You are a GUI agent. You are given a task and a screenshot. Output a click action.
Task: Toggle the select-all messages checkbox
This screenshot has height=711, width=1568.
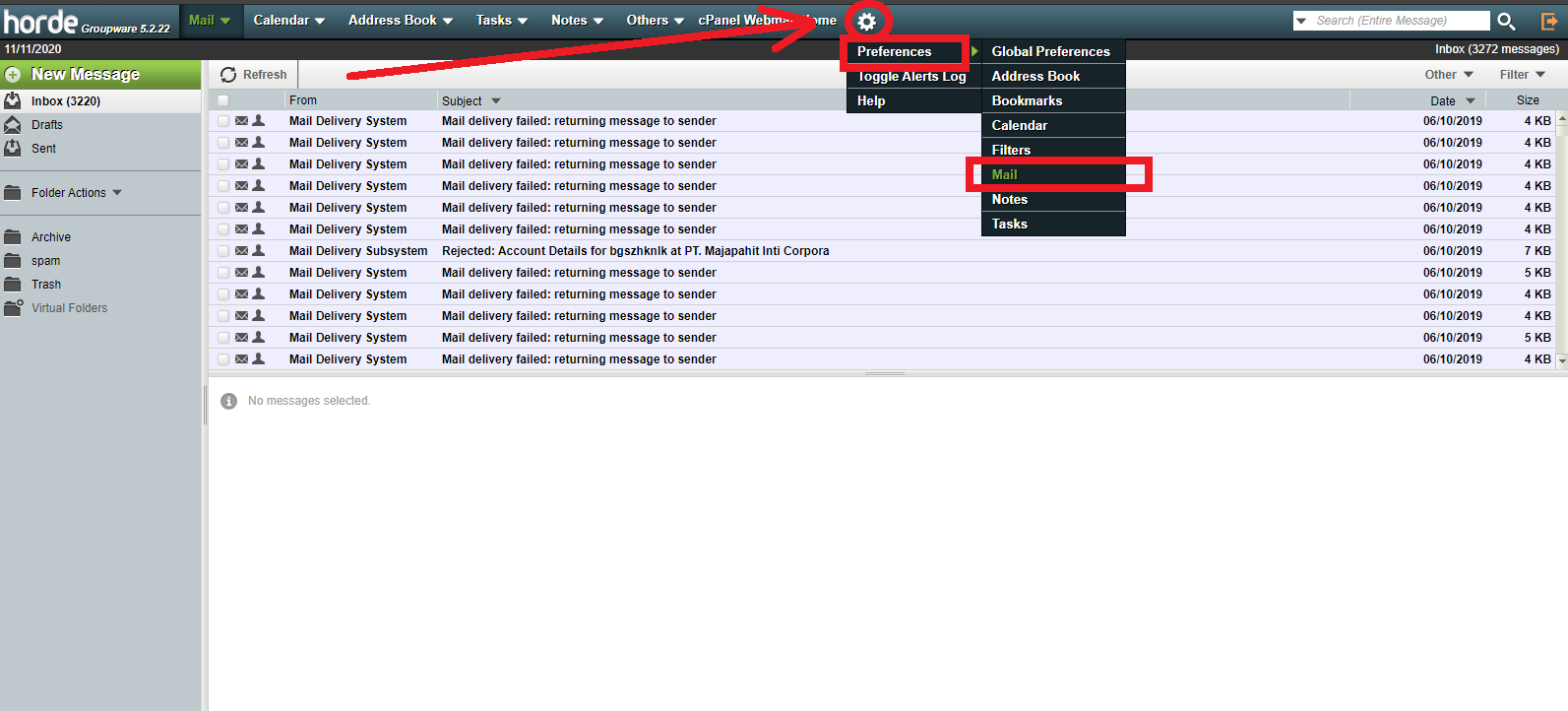coord(223,100)
